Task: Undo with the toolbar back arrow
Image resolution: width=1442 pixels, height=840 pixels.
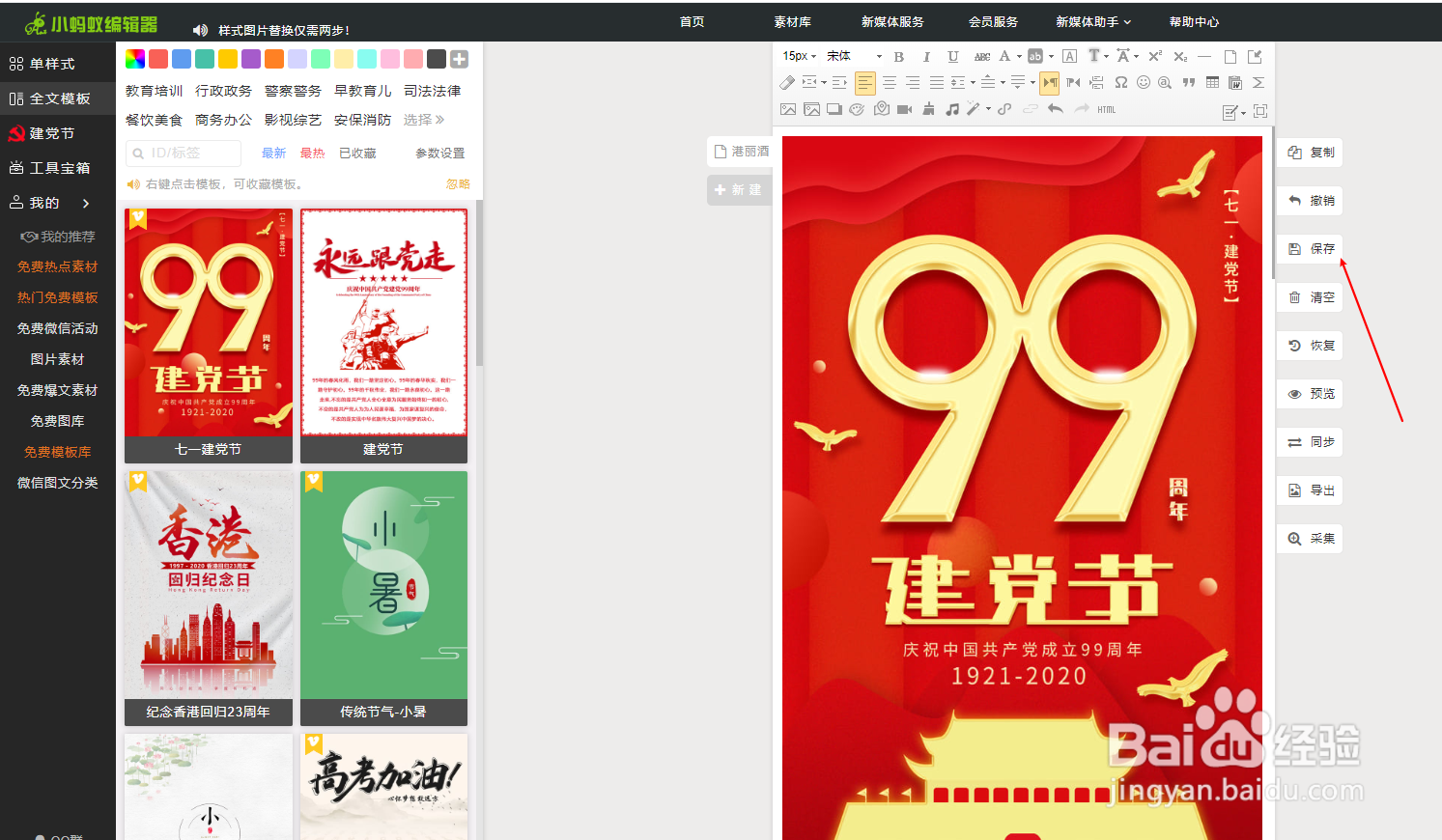Action: (x=1056, y=110)
